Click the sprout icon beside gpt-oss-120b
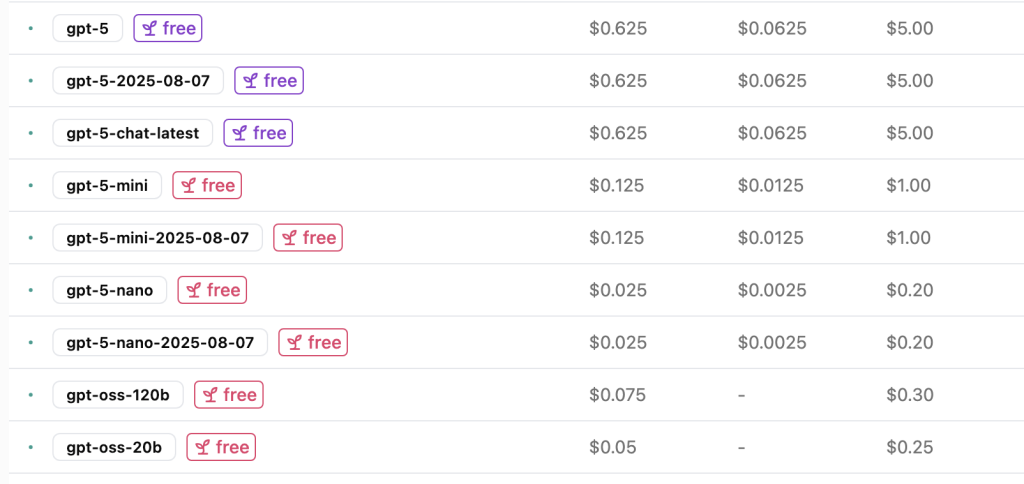 (210, 395)
